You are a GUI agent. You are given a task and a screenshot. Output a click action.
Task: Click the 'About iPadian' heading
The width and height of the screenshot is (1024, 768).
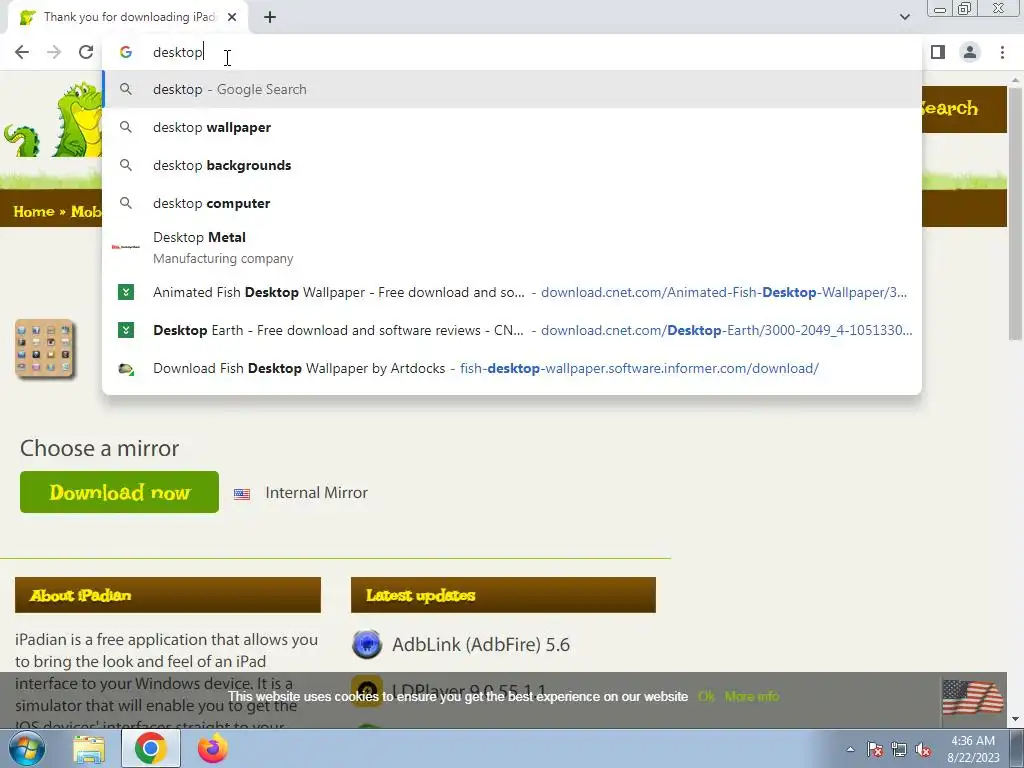tap(80, 596)
